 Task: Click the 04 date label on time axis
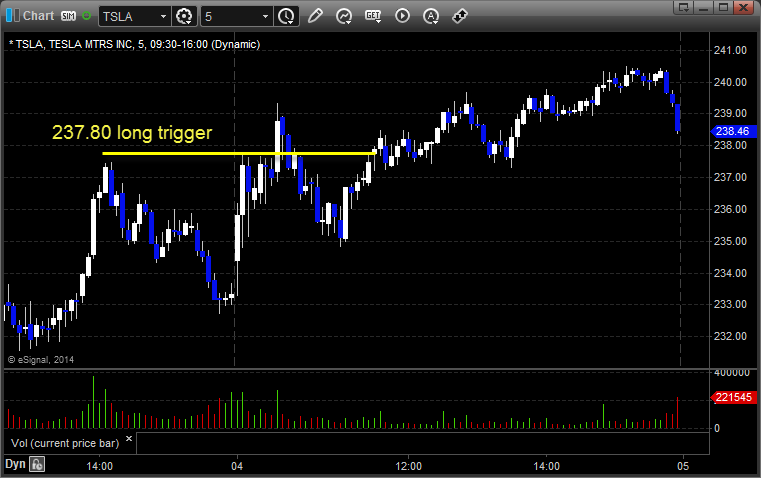[237, 466]
